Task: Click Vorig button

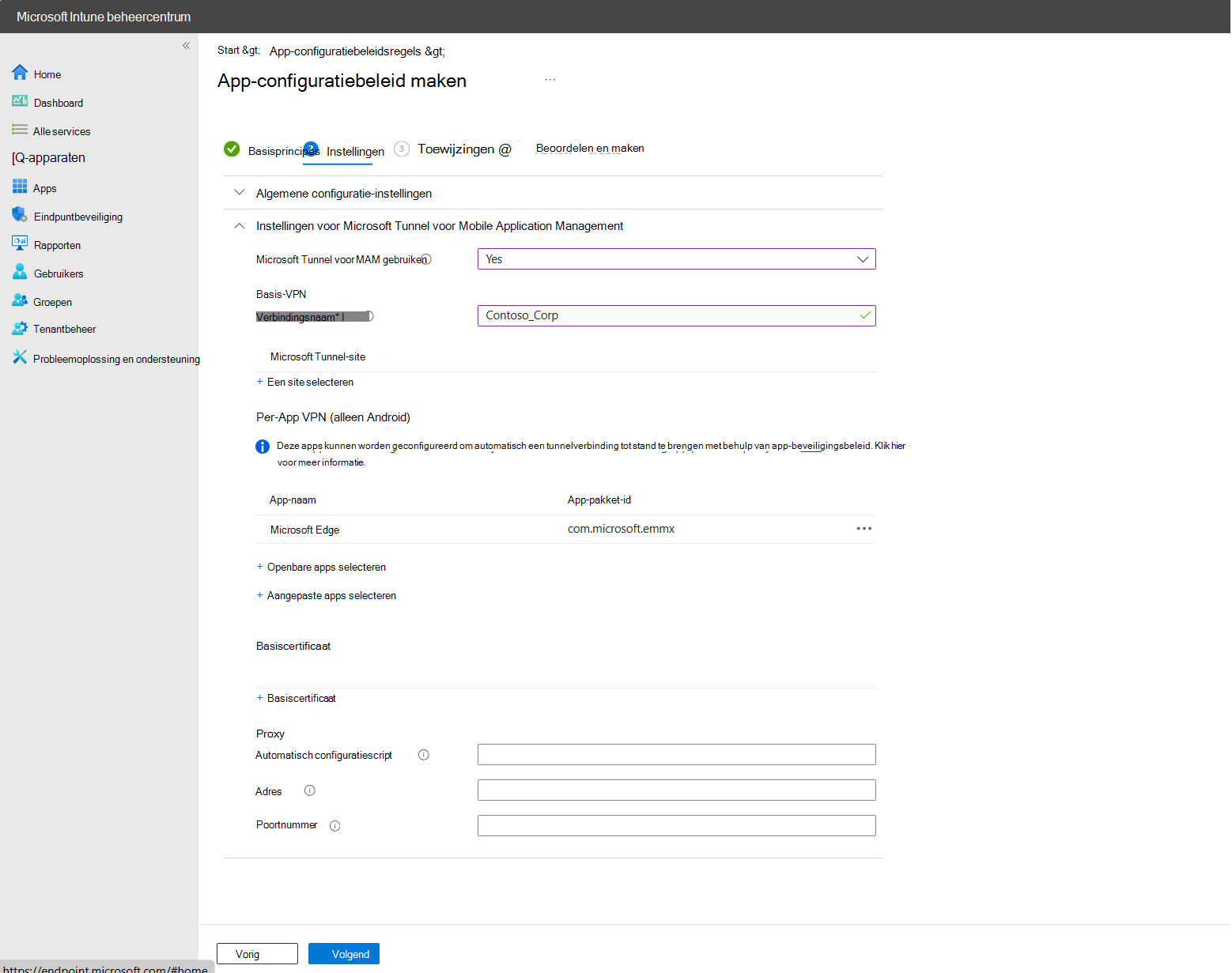Action: point(257,954)
